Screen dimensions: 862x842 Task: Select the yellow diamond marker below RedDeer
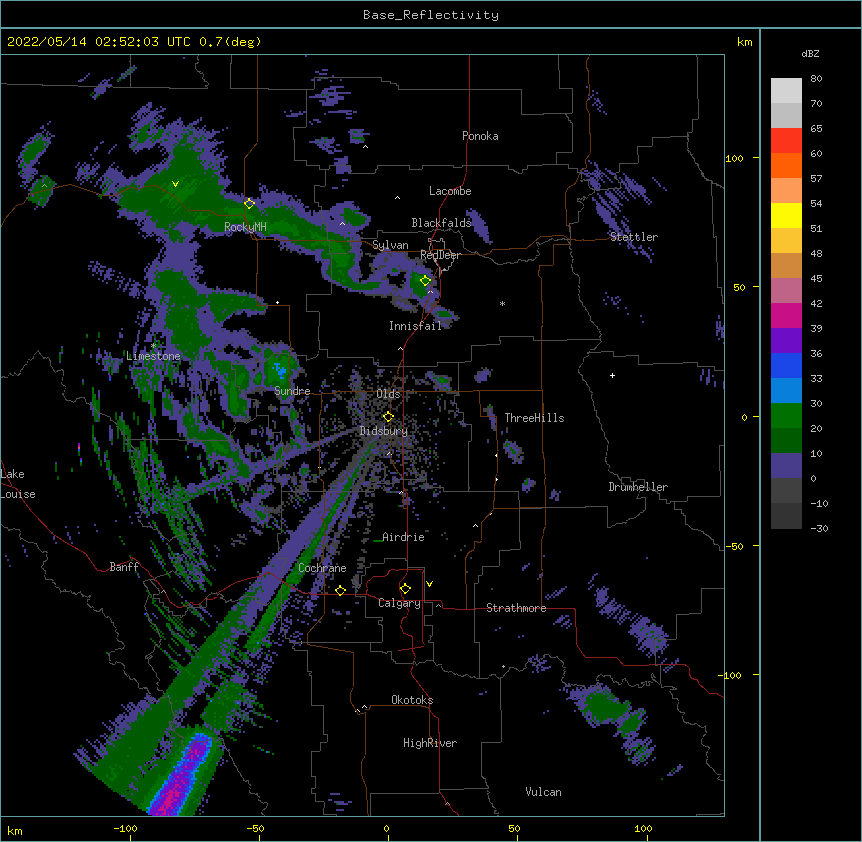(426, 281)
